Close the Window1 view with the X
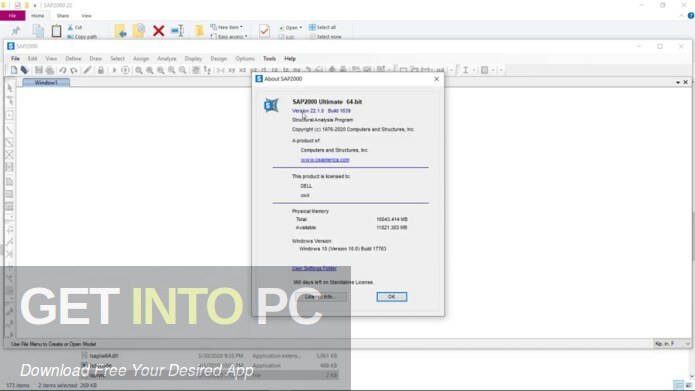The image size is (695, 391). 686,82
